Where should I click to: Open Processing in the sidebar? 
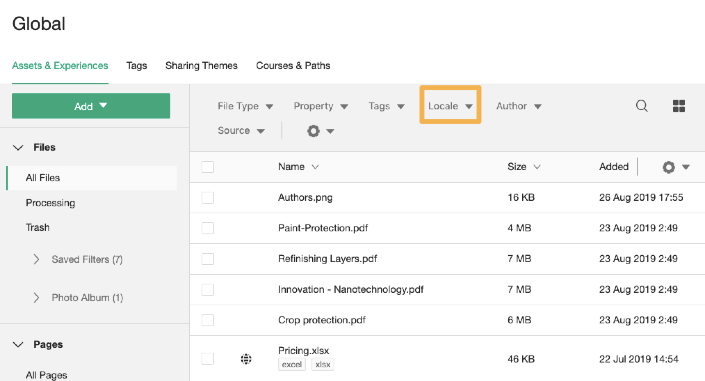coord(50,203)
